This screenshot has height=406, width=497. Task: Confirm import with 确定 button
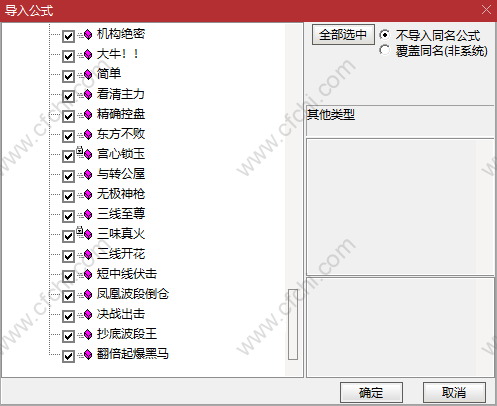(x=371, y=392)
